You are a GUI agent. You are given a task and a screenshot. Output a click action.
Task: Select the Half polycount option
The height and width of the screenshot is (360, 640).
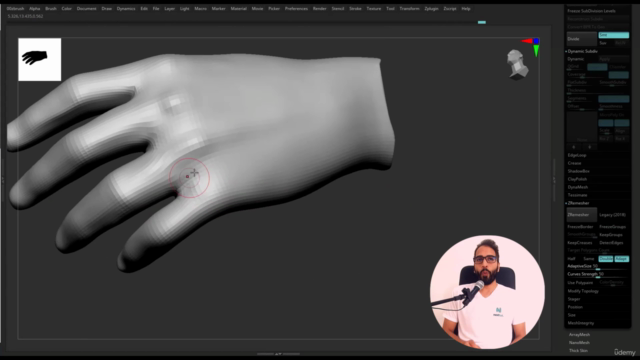tap(571, 259)
